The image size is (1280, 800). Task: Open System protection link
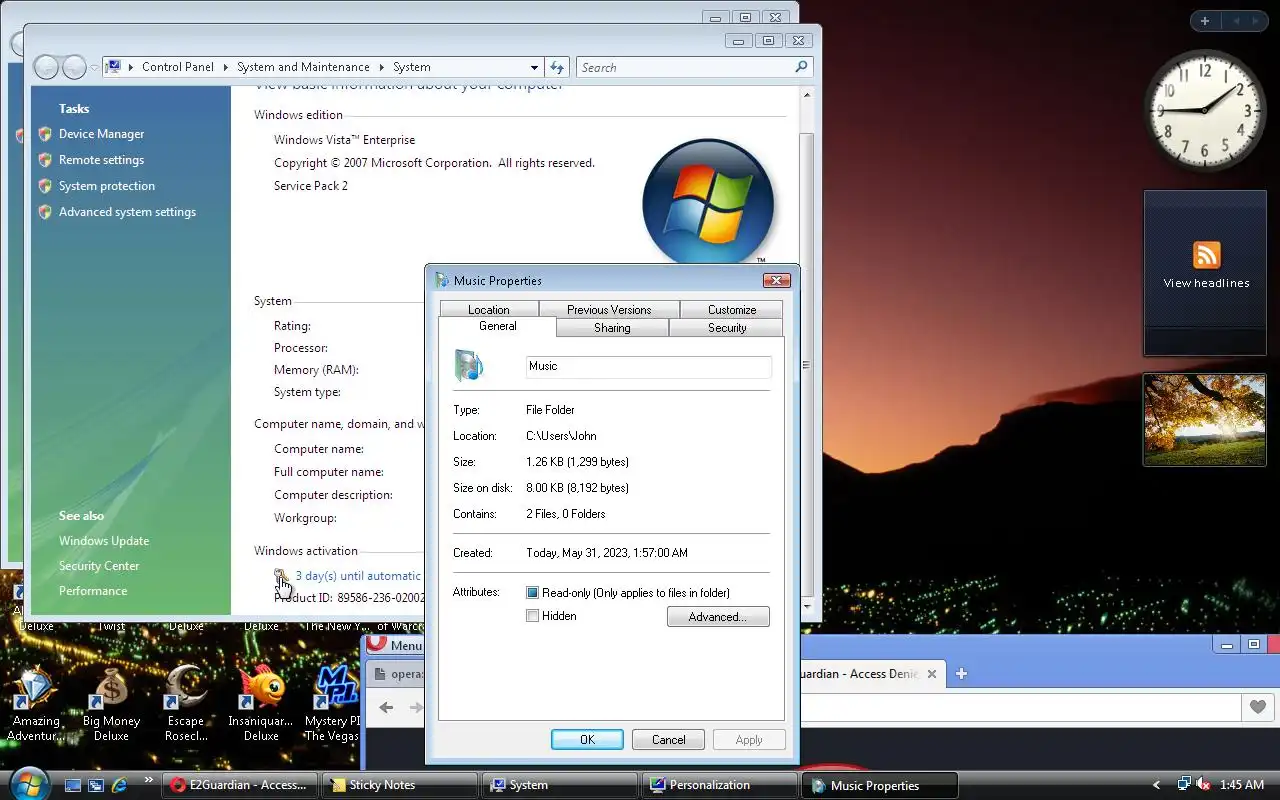point(107,186)
